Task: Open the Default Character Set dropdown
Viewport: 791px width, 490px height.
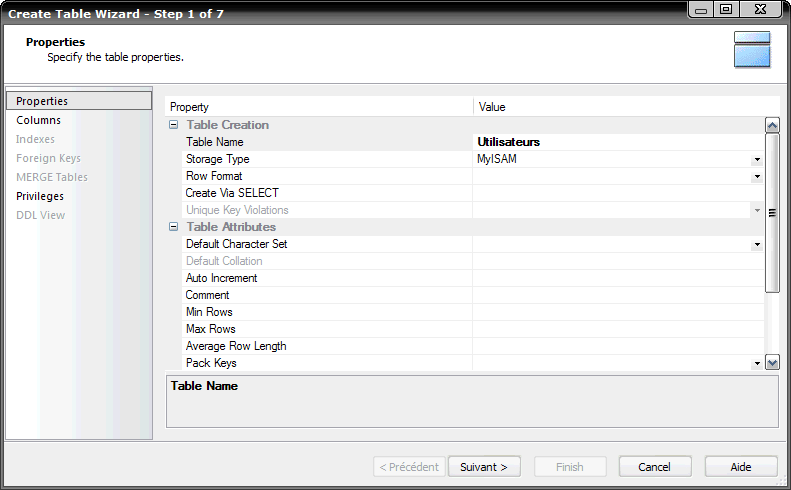Action: coord(757,245)
